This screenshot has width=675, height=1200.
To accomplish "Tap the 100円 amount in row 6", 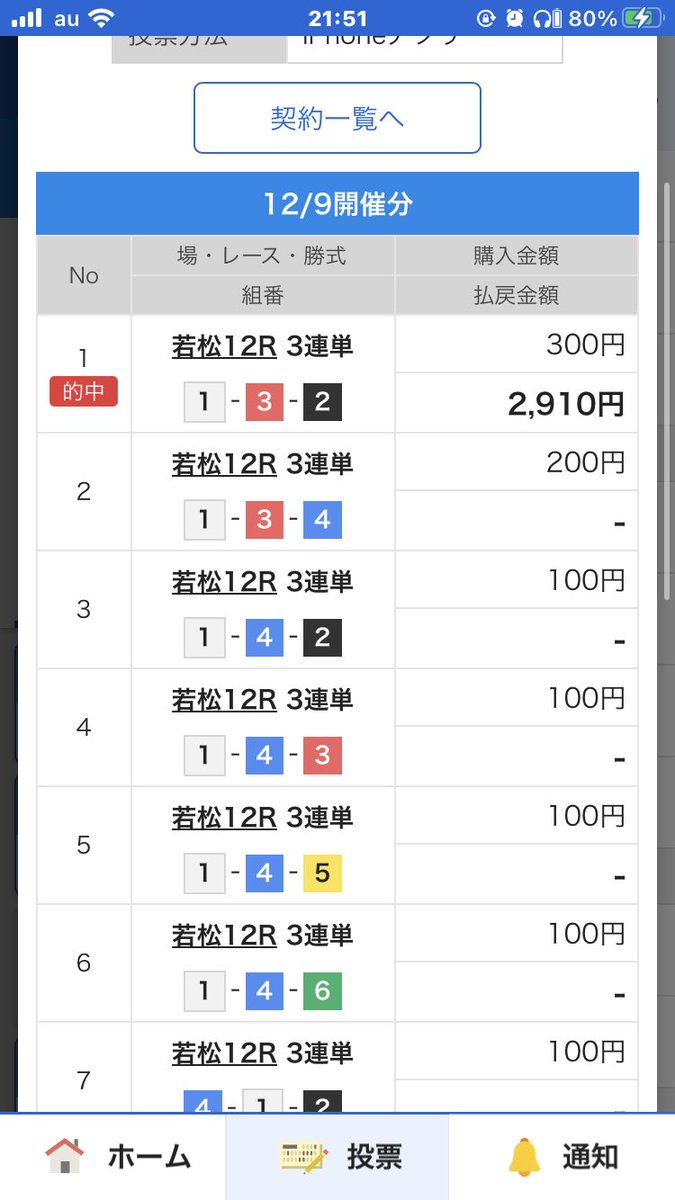I will [586, 934].
